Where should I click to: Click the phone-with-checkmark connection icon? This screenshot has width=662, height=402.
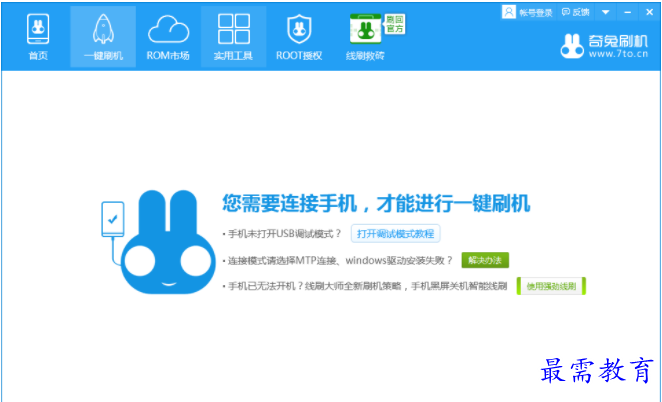[113, 219]
